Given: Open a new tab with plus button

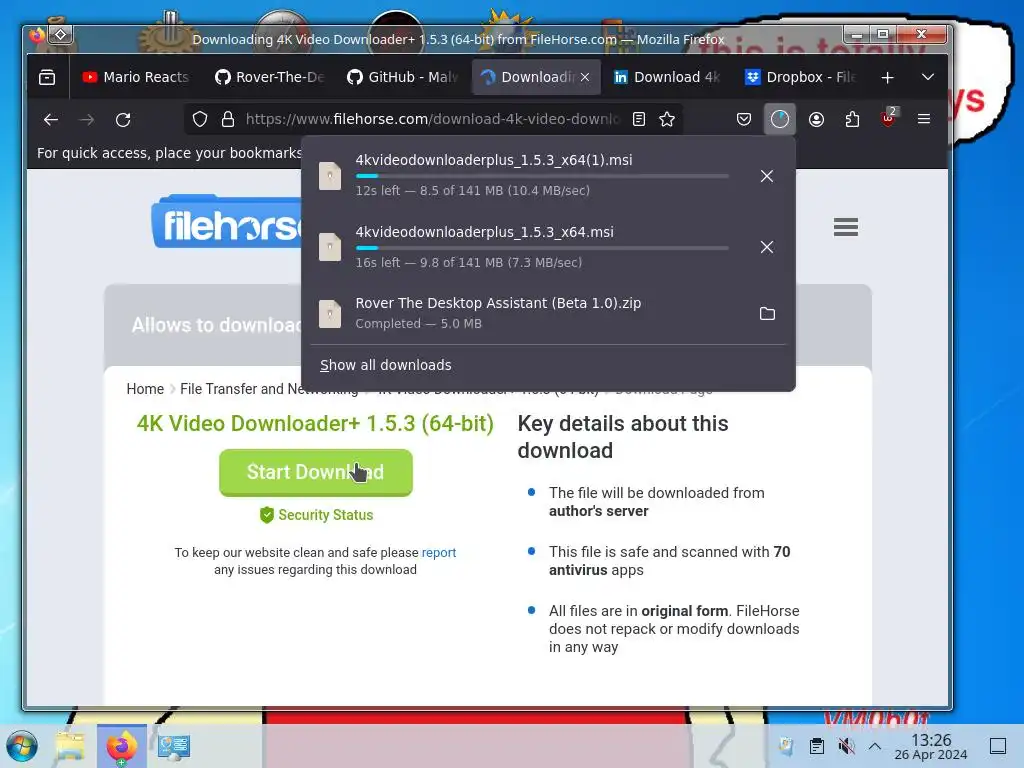Looking at the screenshot, I should click(888, 78).
